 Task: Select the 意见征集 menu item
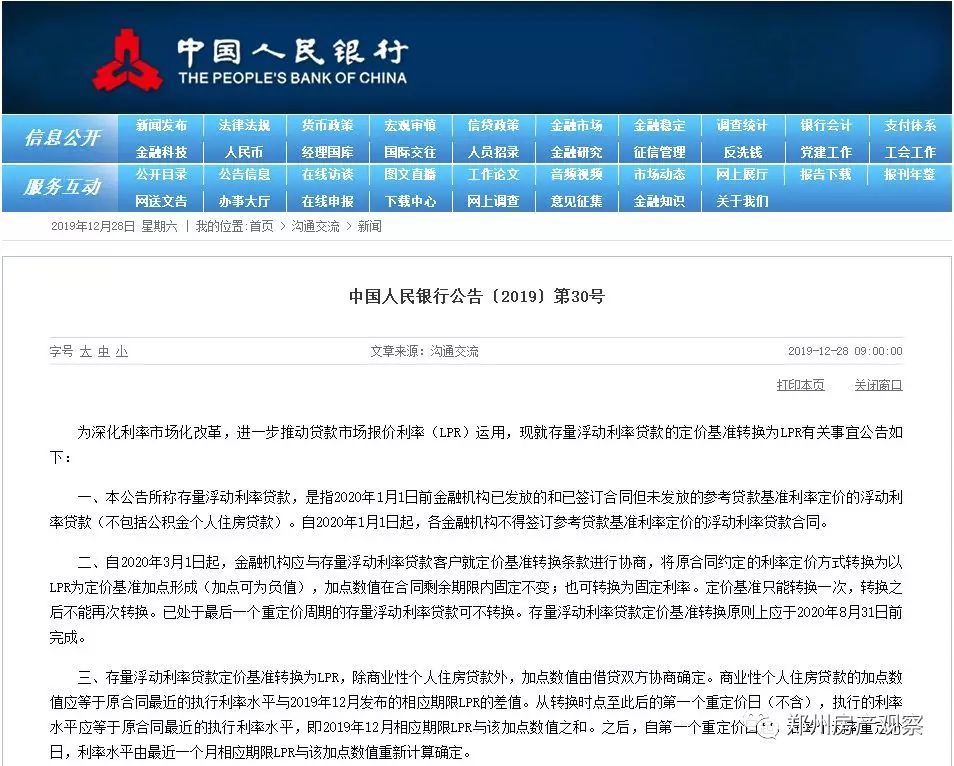coord(577,200)
